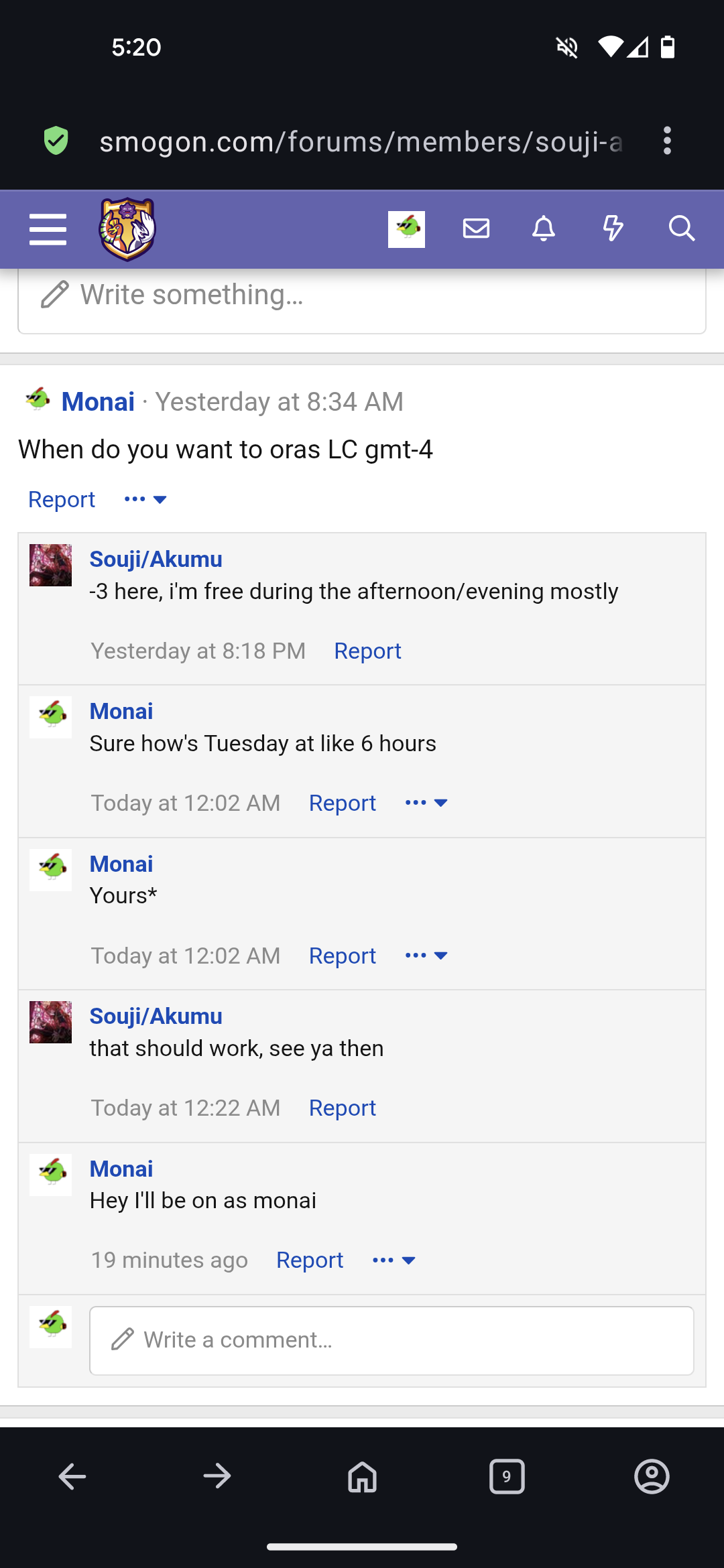This screenshot has height=1568, width=724.
Task: Click the 'Write a comment' input field
Action: (x=391, y=1340)
